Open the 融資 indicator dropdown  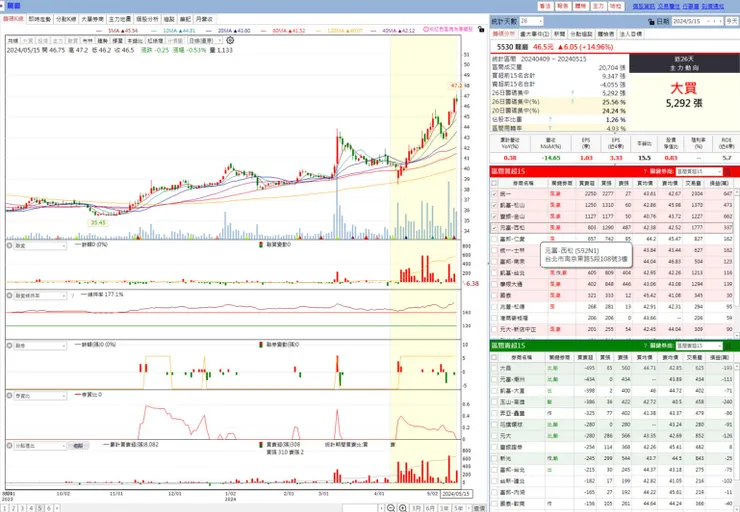(x=40, y=246)
